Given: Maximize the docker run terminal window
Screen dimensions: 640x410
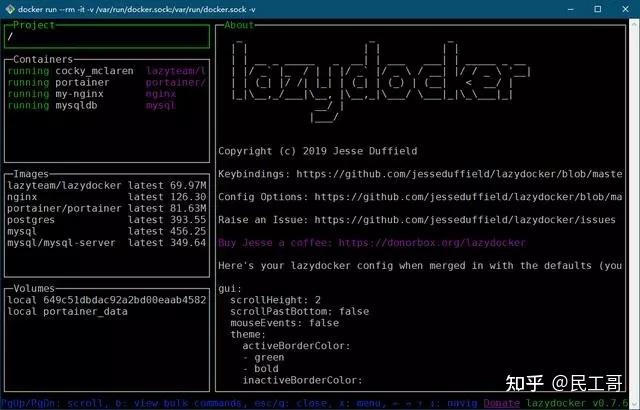Looking at the screenshot, I should pyautogui.click(x=598, y=9).
